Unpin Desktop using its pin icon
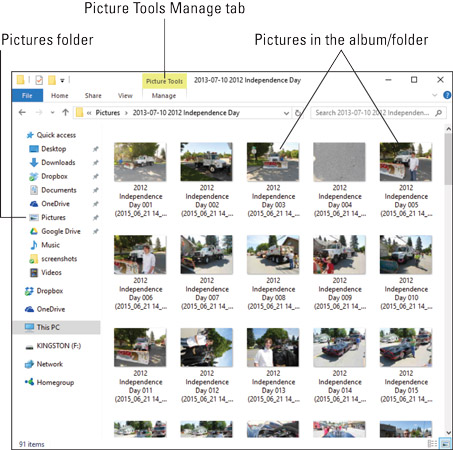453x450 pixels. pos(96,149)
